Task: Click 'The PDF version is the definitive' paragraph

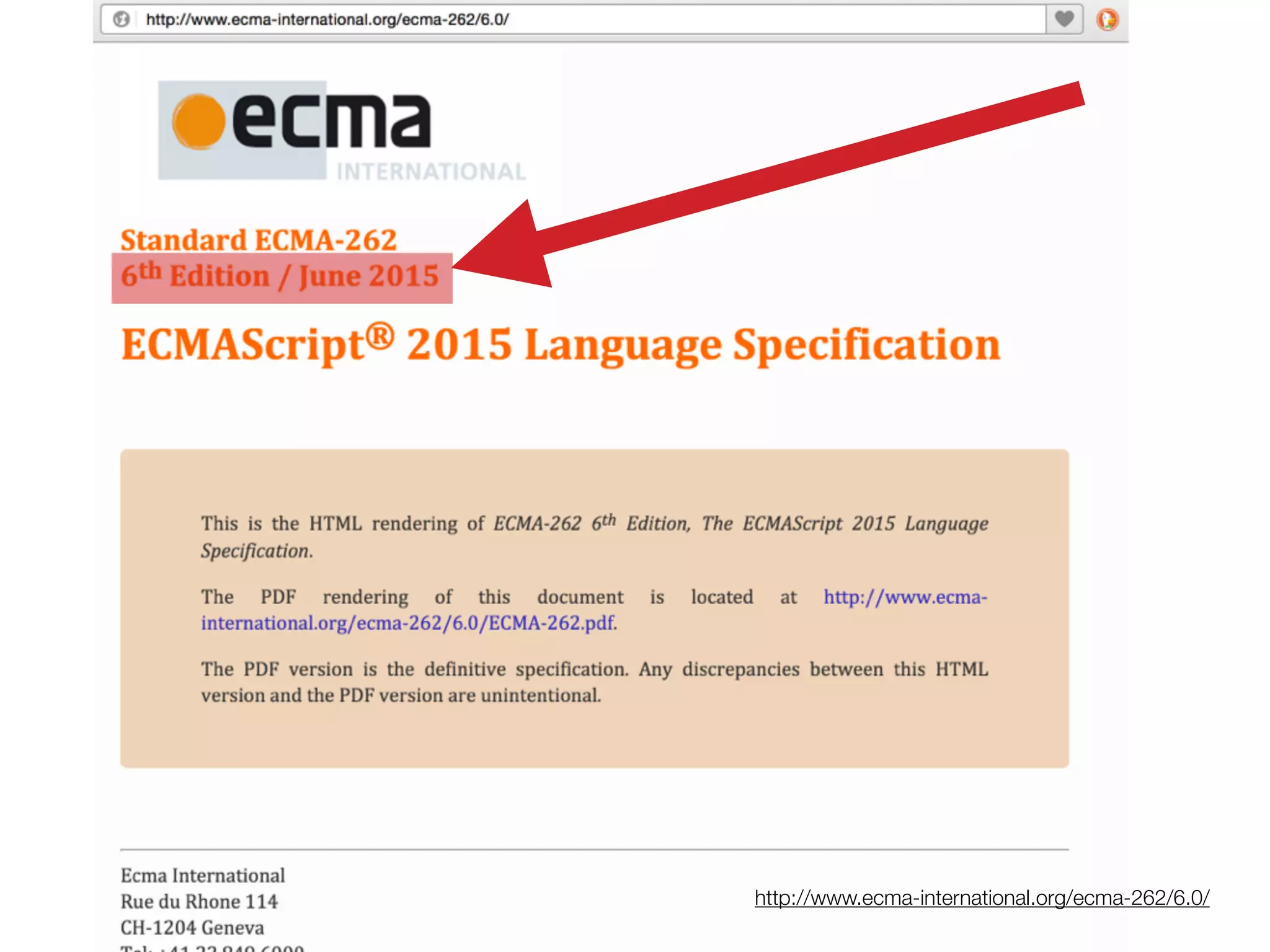Action: click(x=594, y=682)
